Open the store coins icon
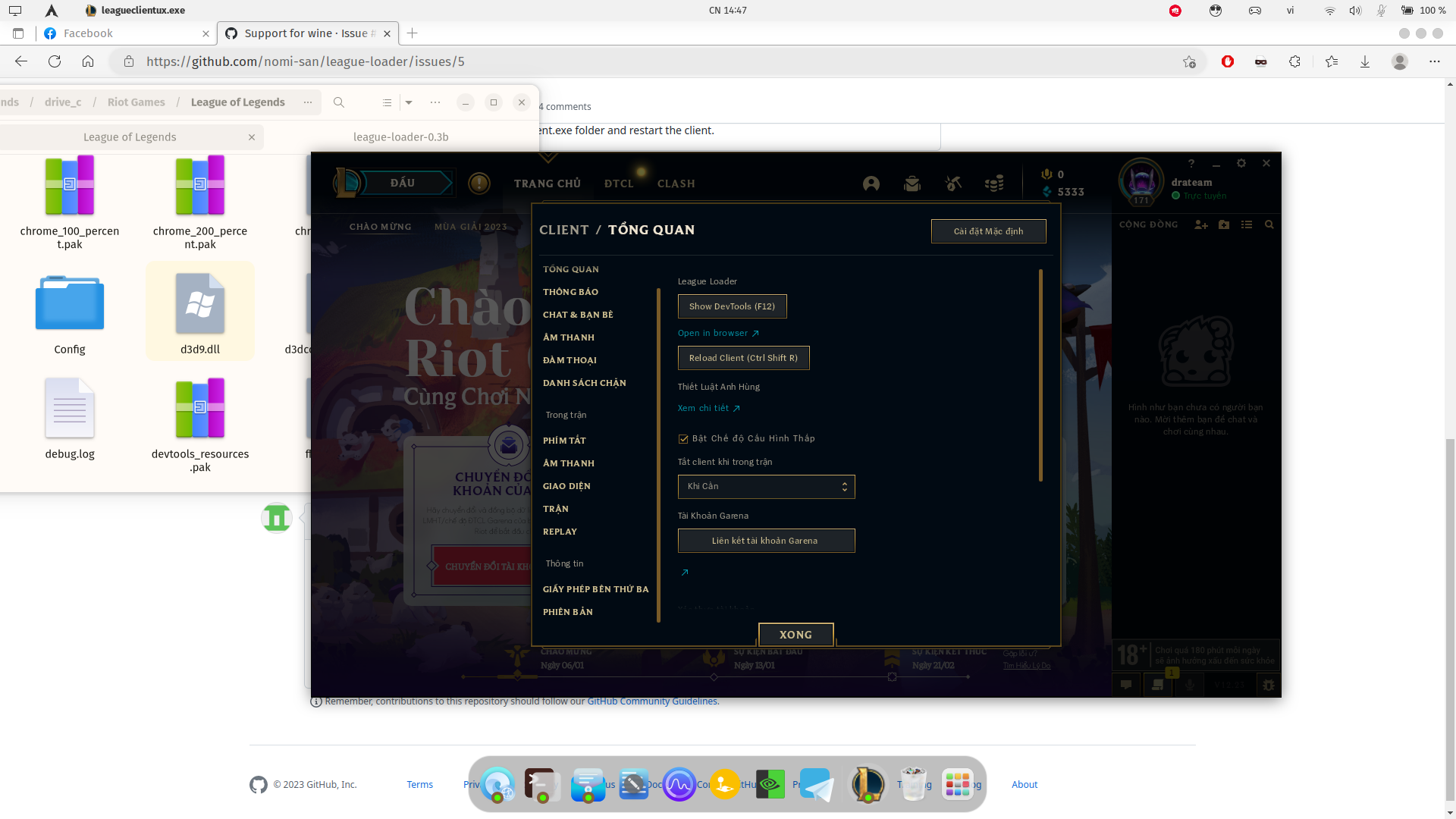 [994, 184]
